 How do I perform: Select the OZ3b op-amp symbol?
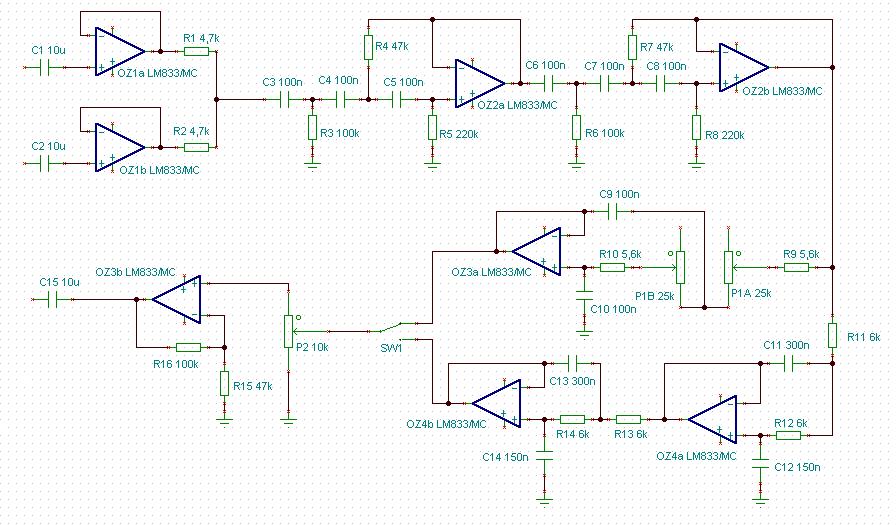(x=177, y=299)
